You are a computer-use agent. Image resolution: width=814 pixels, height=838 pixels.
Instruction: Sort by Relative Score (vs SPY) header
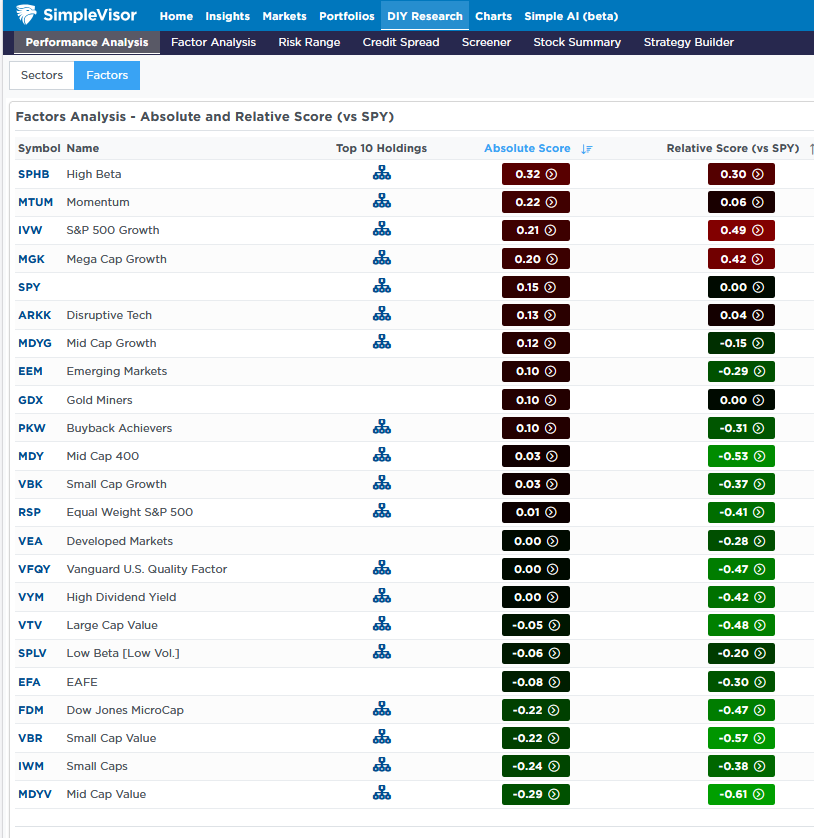click(732, 148)
